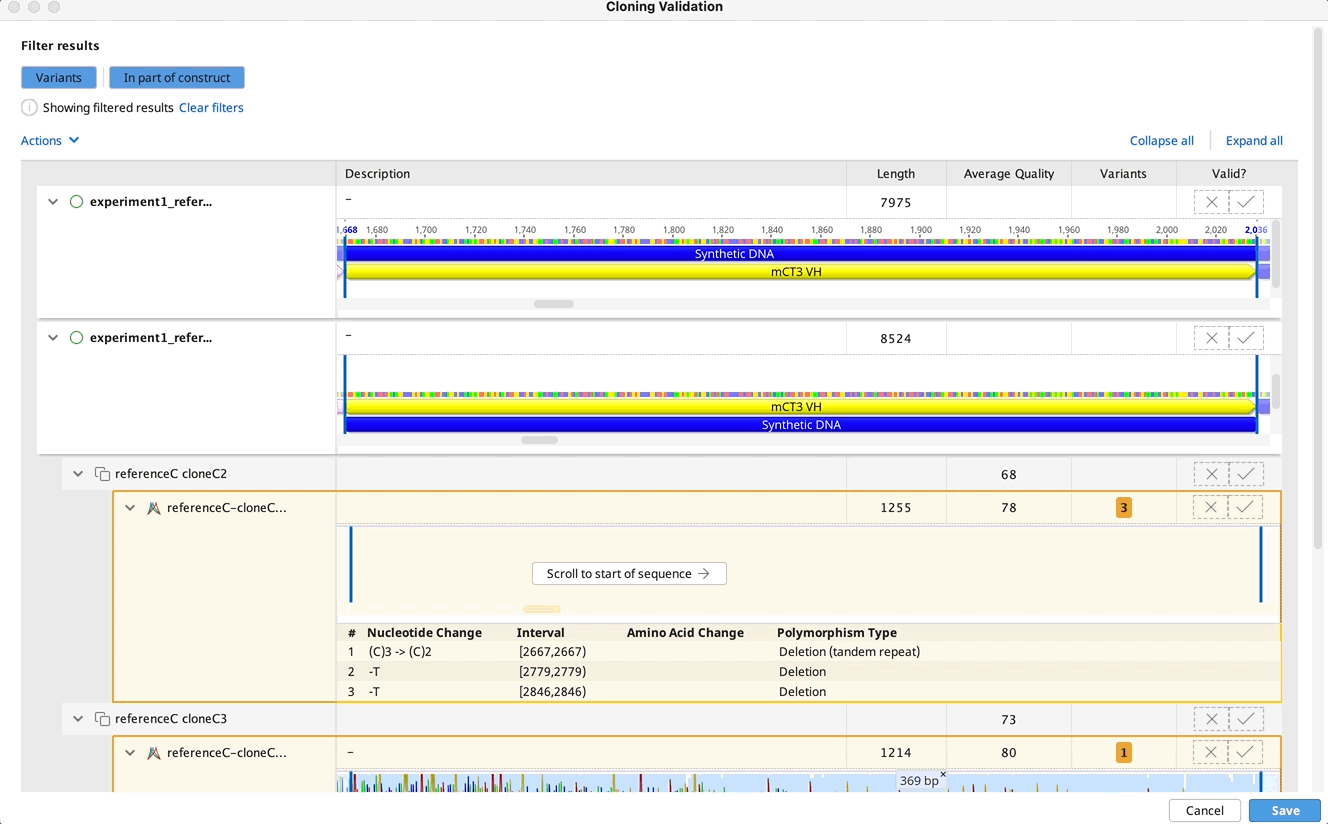This screenshot has height=824, width=1328.
Task: Click alignment icon of 1214-length referenceC–cloneC row
Action: pyautogui.click(x=154, y=753)
